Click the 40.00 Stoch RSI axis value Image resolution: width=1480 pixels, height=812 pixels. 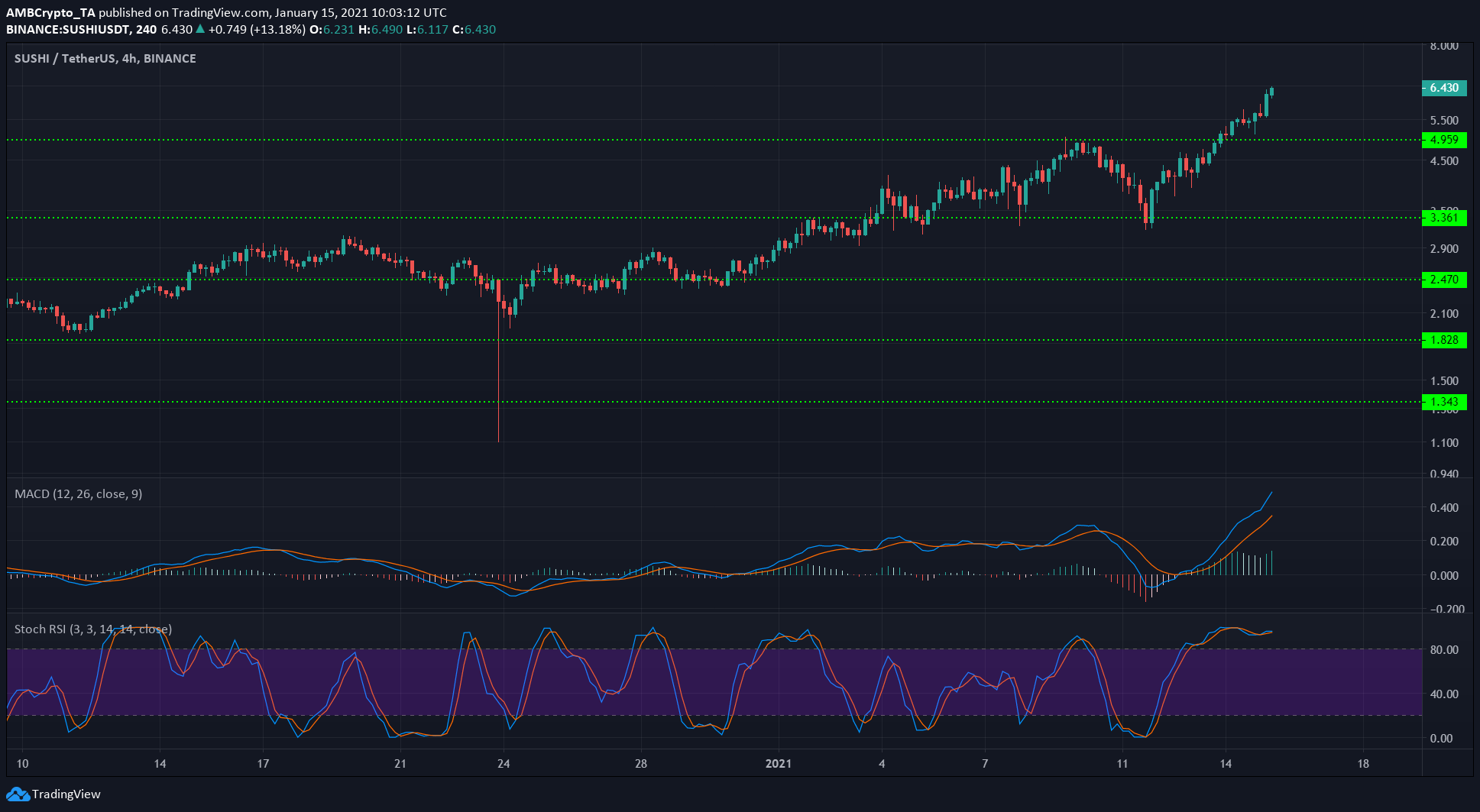(1444, 694)
